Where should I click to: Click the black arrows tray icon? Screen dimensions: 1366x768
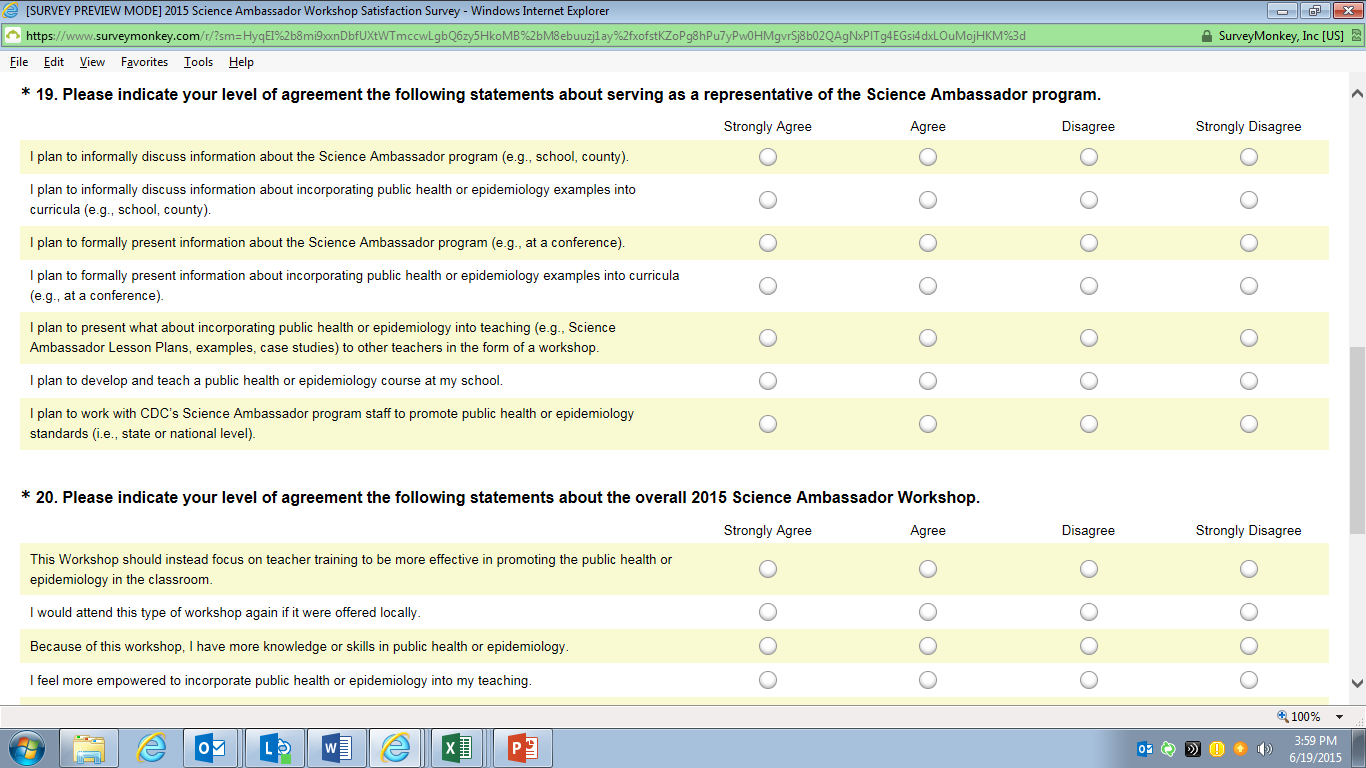(1193, 748)
